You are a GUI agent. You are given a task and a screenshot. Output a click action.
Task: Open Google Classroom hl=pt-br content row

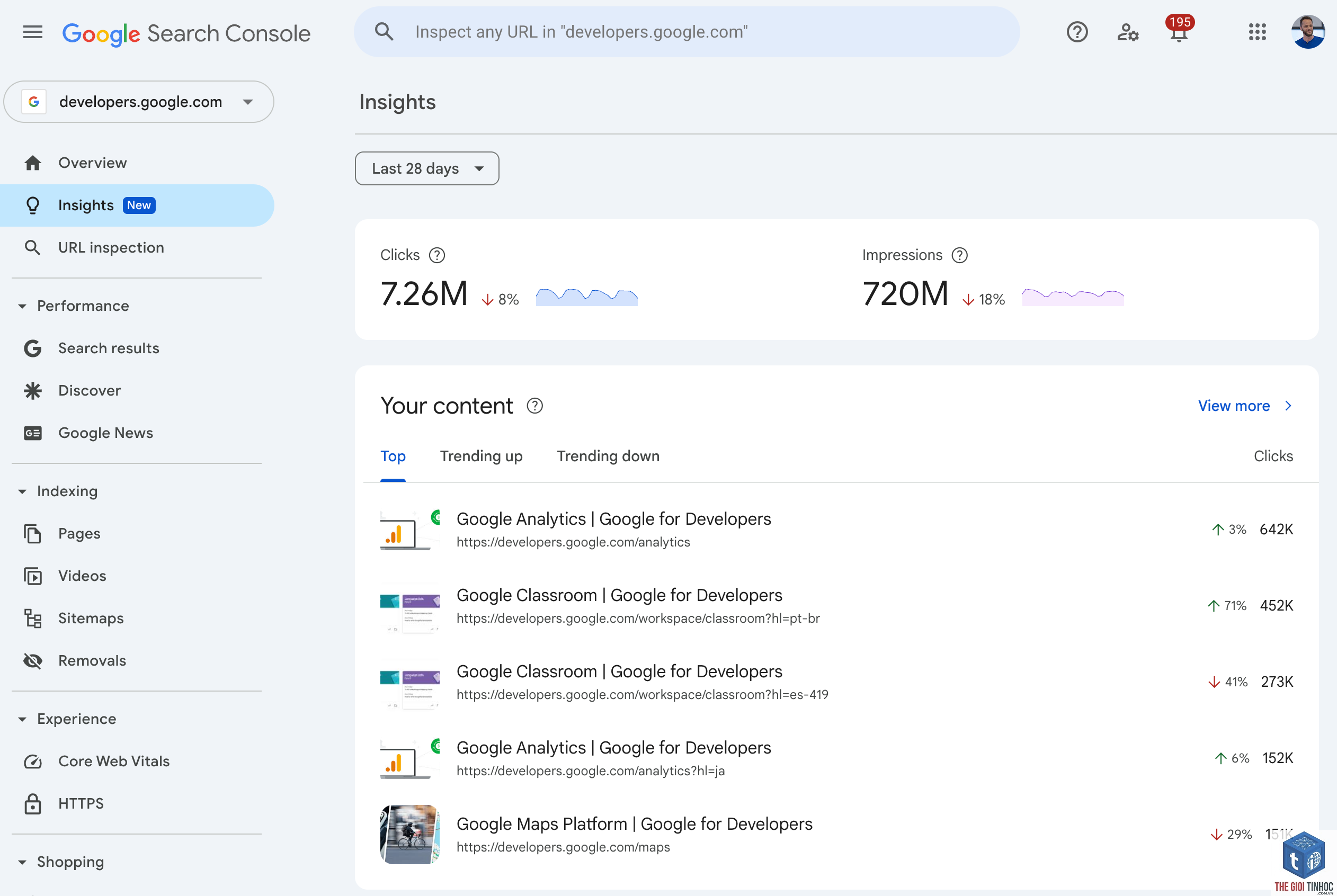[x=837, y=606]
